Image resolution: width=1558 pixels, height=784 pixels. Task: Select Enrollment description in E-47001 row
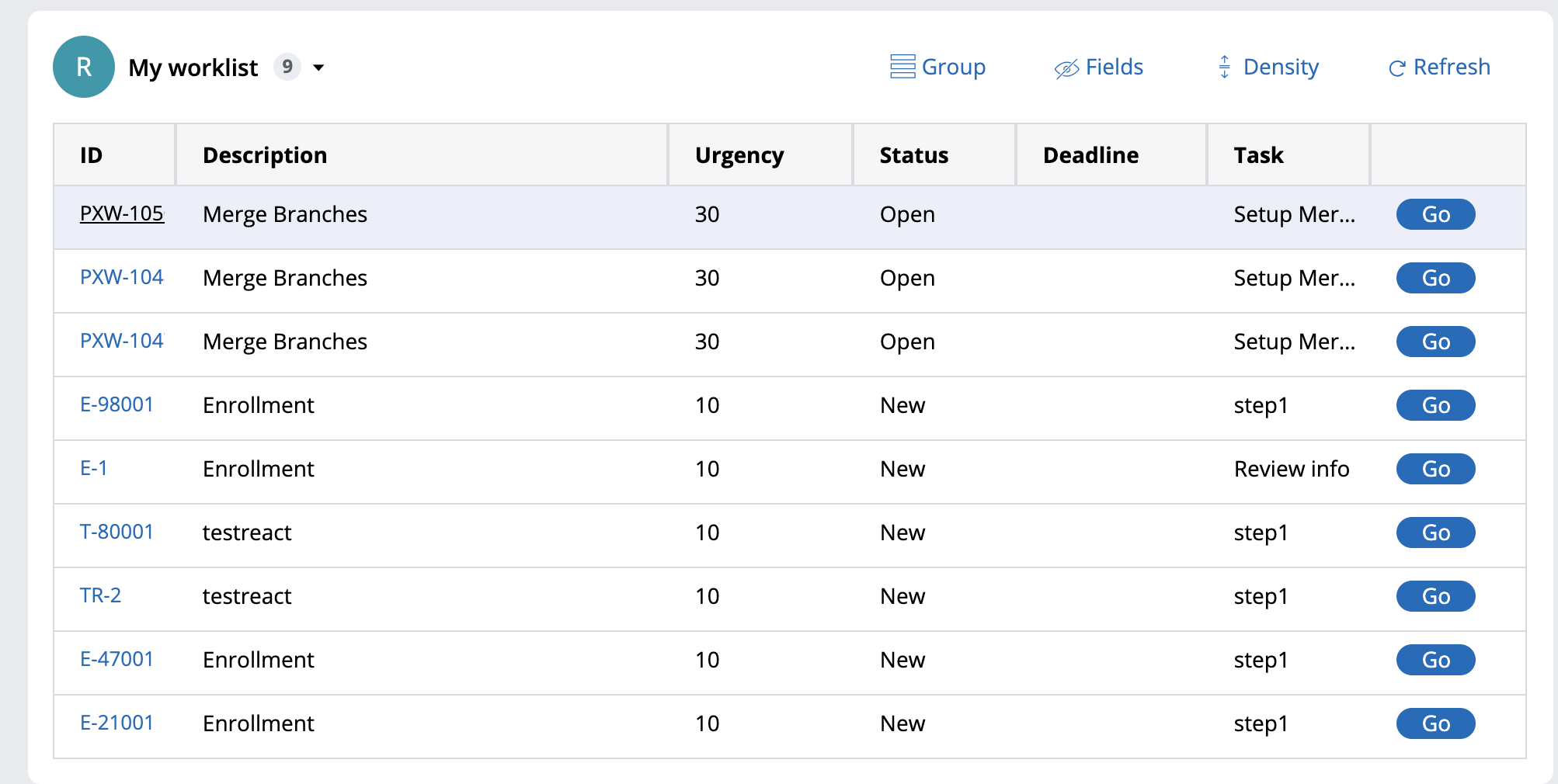tap(259, 660)
